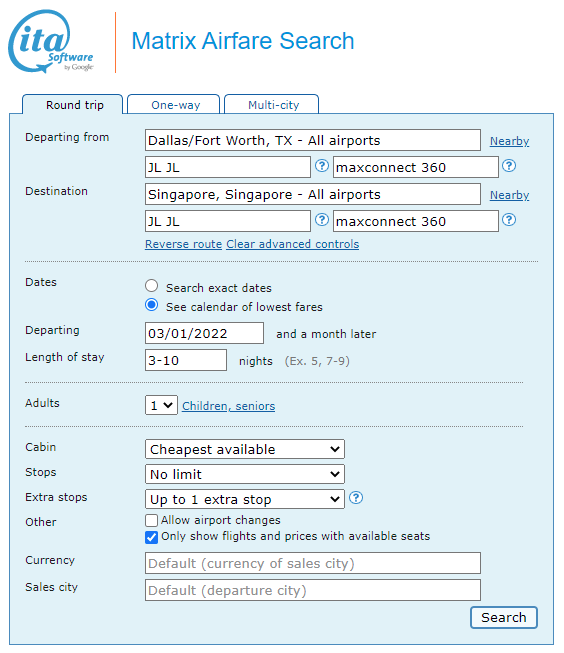
Task: Enable Allow airport changes checkbox
Action: click(152, 521)
